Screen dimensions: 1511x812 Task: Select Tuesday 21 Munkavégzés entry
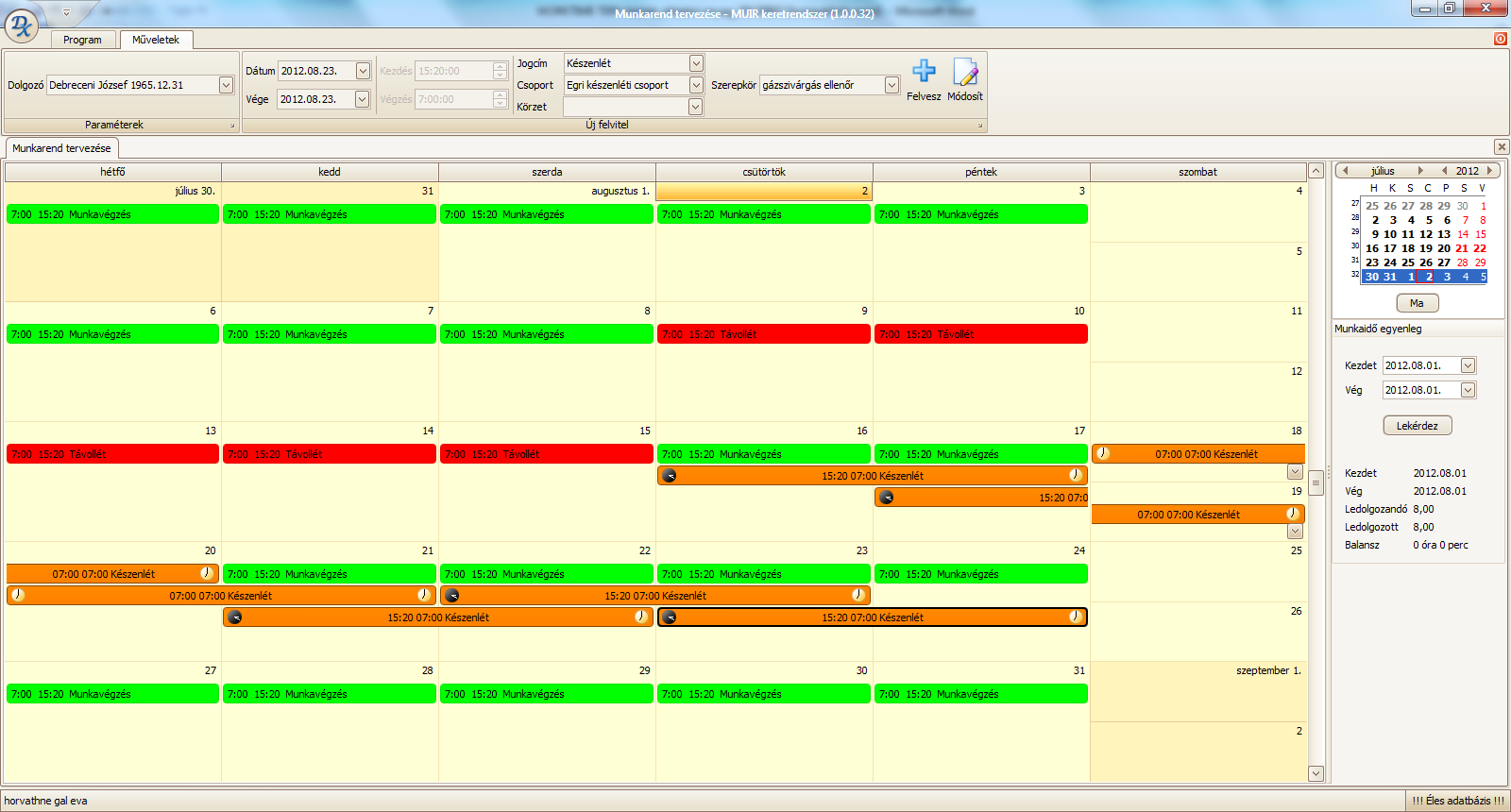tap(330, 574)
